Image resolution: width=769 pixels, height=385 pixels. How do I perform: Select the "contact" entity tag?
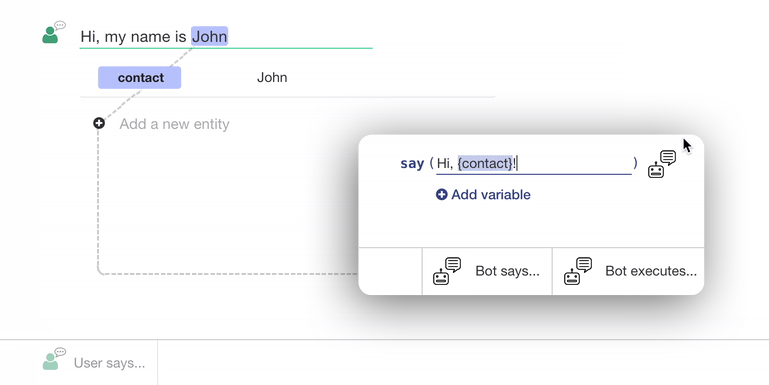coord(140,77)
